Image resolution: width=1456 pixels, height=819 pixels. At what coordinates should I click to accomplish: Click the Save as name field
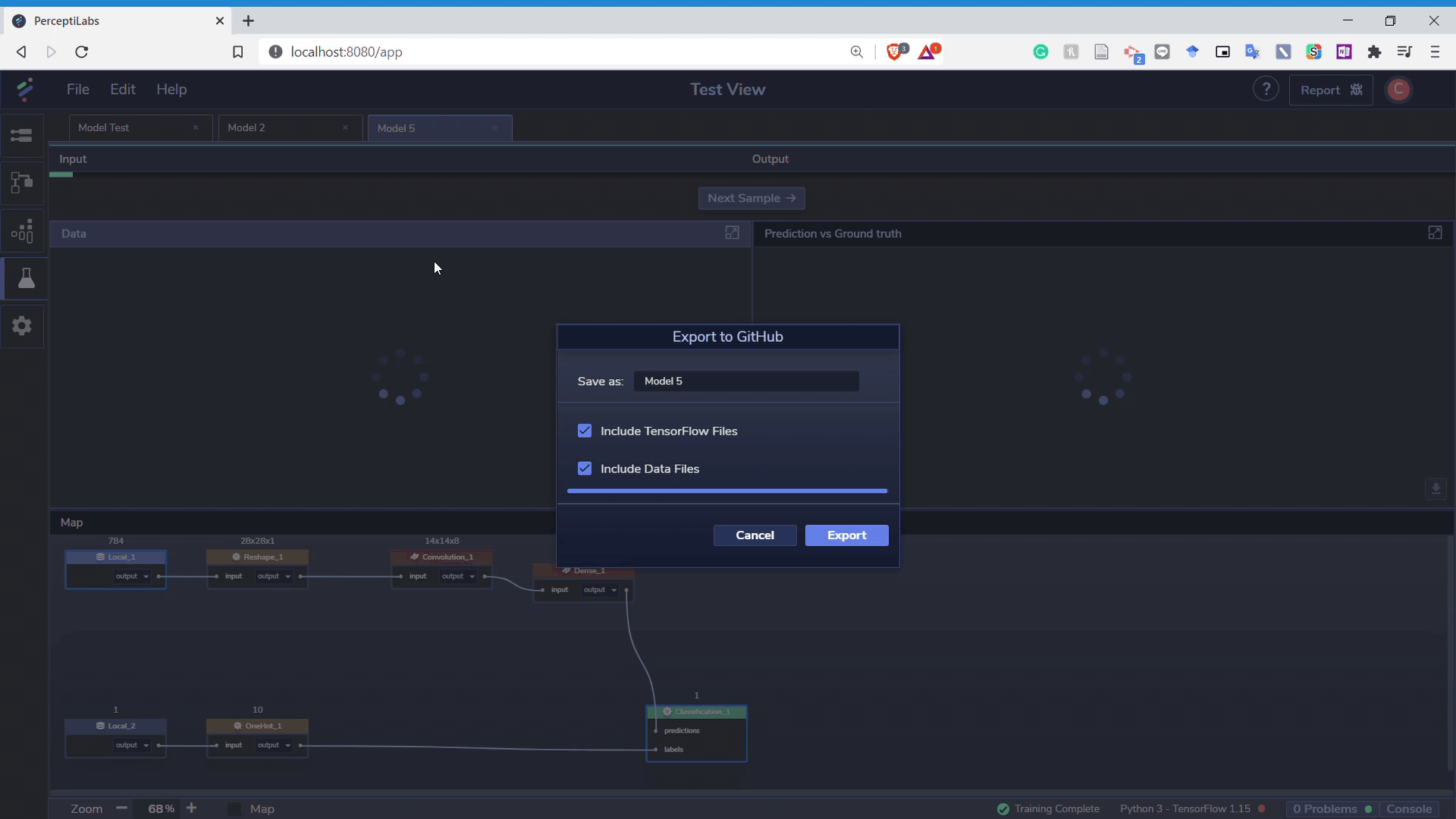746,381
